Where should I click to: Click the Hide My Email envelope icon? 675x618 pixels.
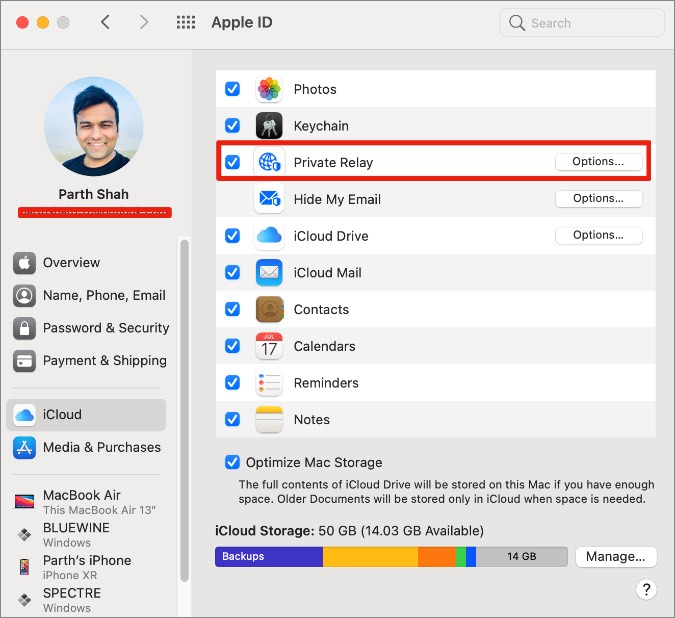click(x=269, y=199)
